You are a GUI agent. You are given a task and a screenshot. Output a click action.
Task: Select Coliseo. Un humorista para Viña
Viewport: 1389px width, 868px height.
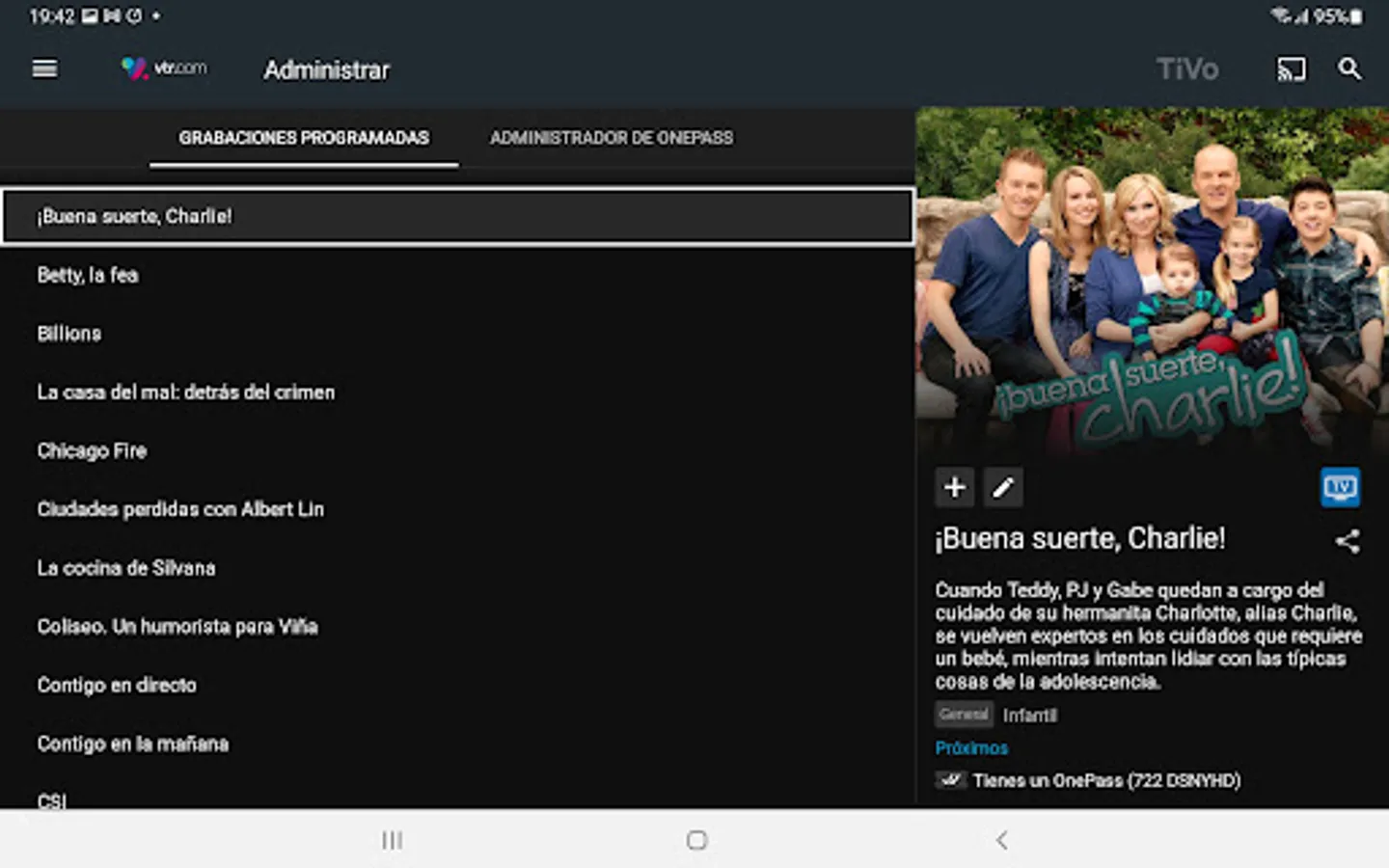pyautogui.click(x=457, y=627)
